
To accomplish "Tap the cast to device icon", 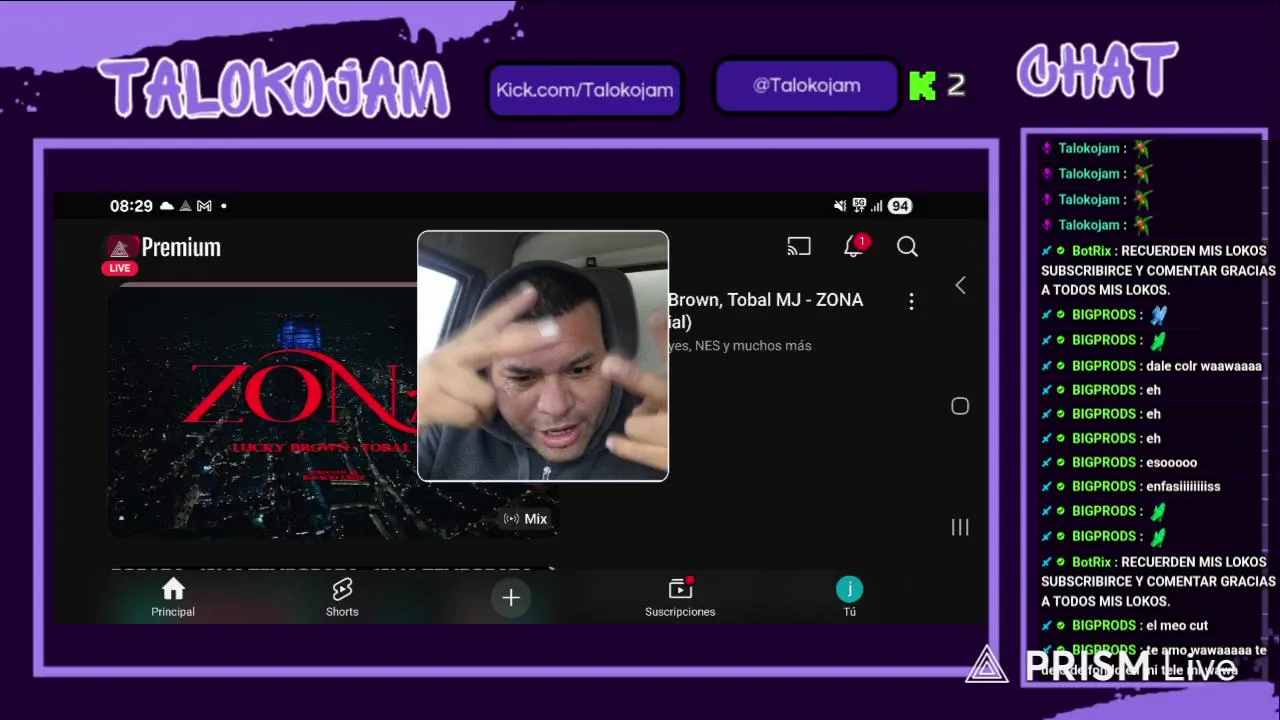I will click(799, 247).
